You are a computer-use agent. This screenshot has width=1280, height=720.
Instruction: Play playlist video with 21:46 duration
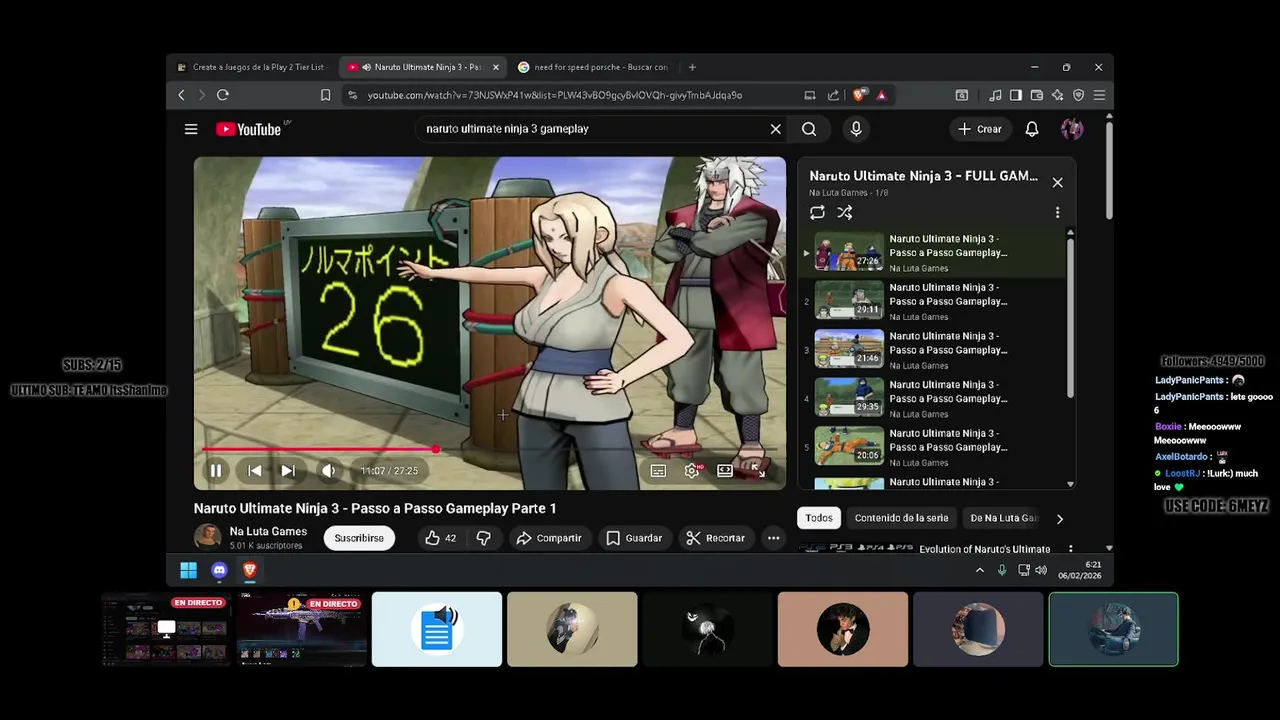tap(933, 350)
